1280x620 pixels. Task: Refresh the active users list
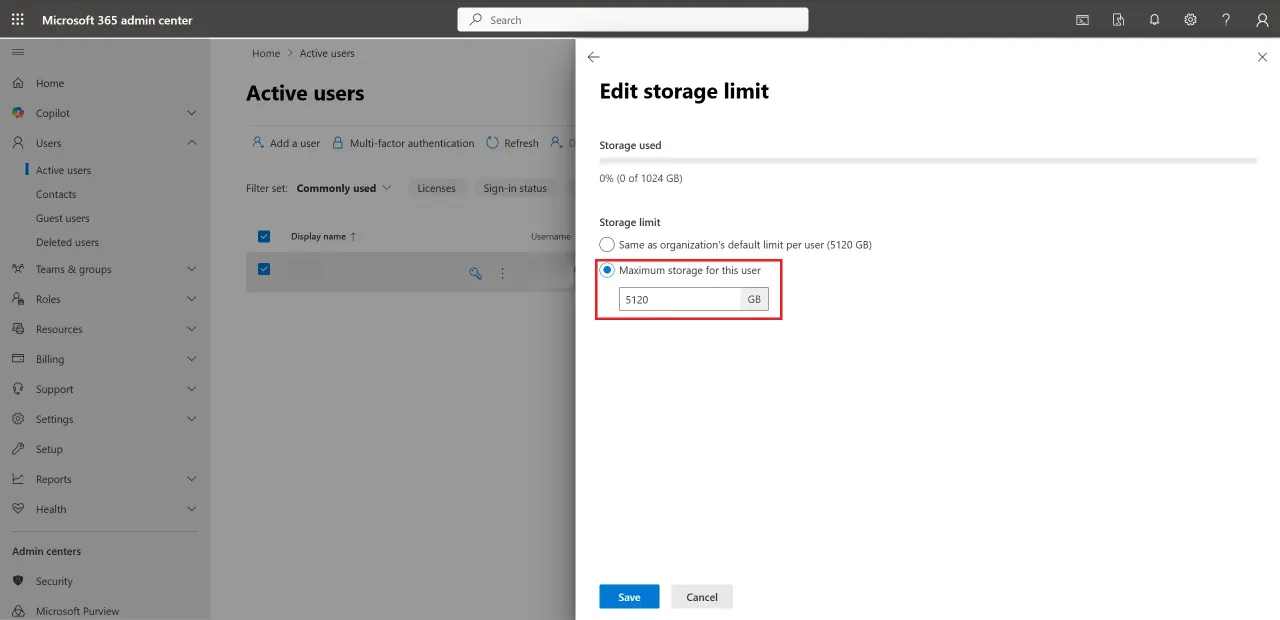coord(512,143)
